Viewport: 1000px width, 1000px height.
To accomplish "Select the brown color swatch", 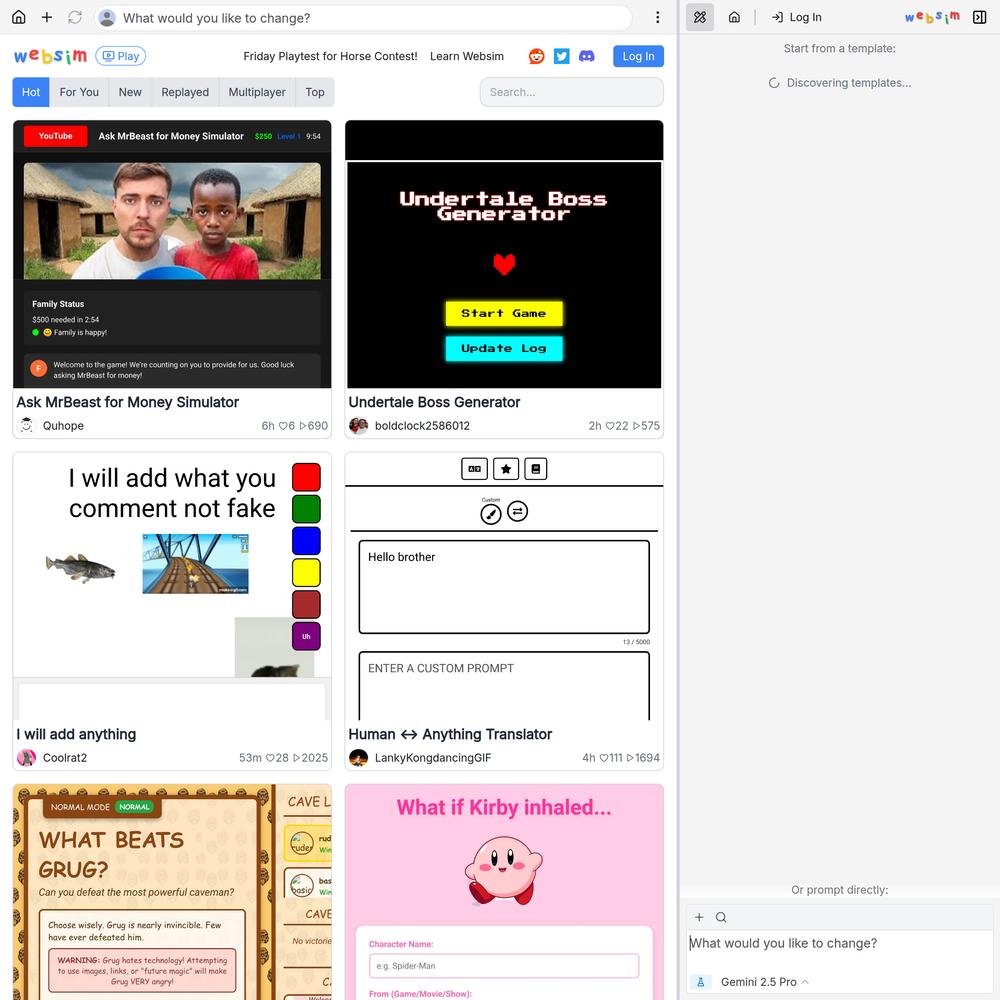I will [306, 605].
